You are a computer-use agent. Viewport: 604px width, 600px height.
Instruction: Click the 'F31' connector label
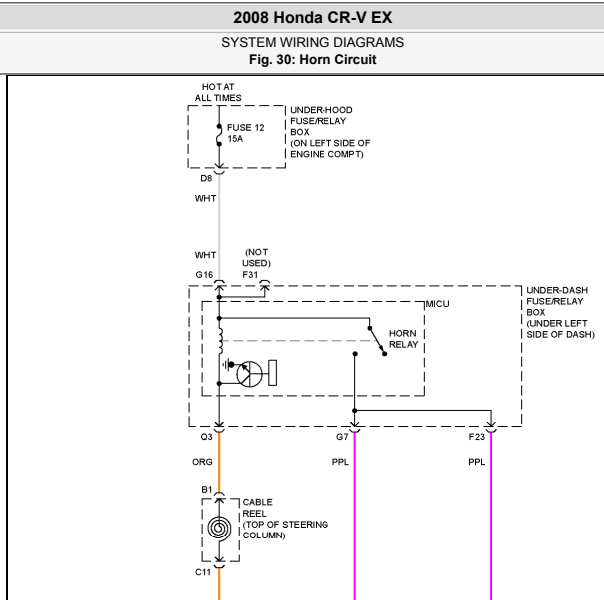[250, 275]
